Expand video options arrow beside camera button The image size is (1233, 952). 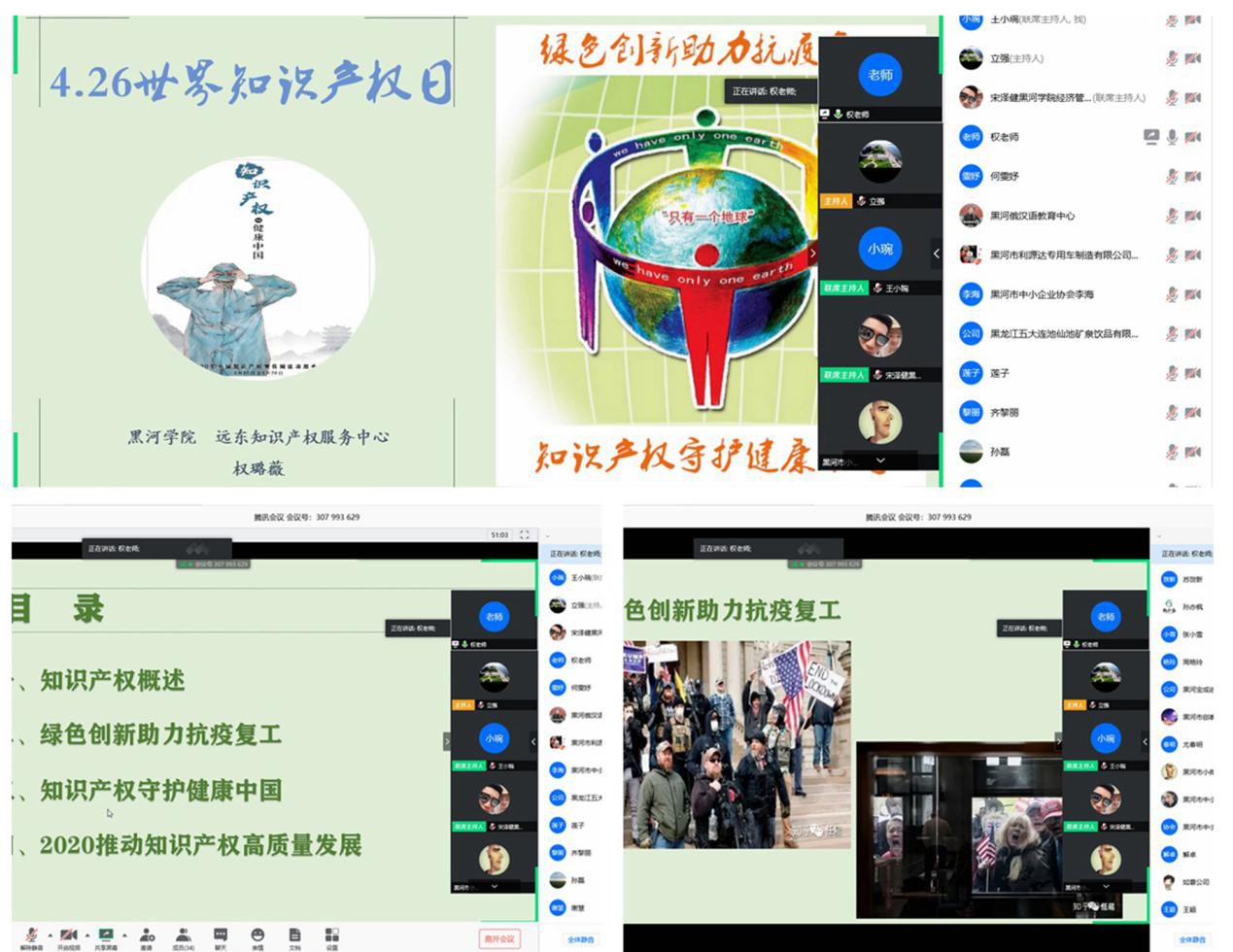click(87, 935)
